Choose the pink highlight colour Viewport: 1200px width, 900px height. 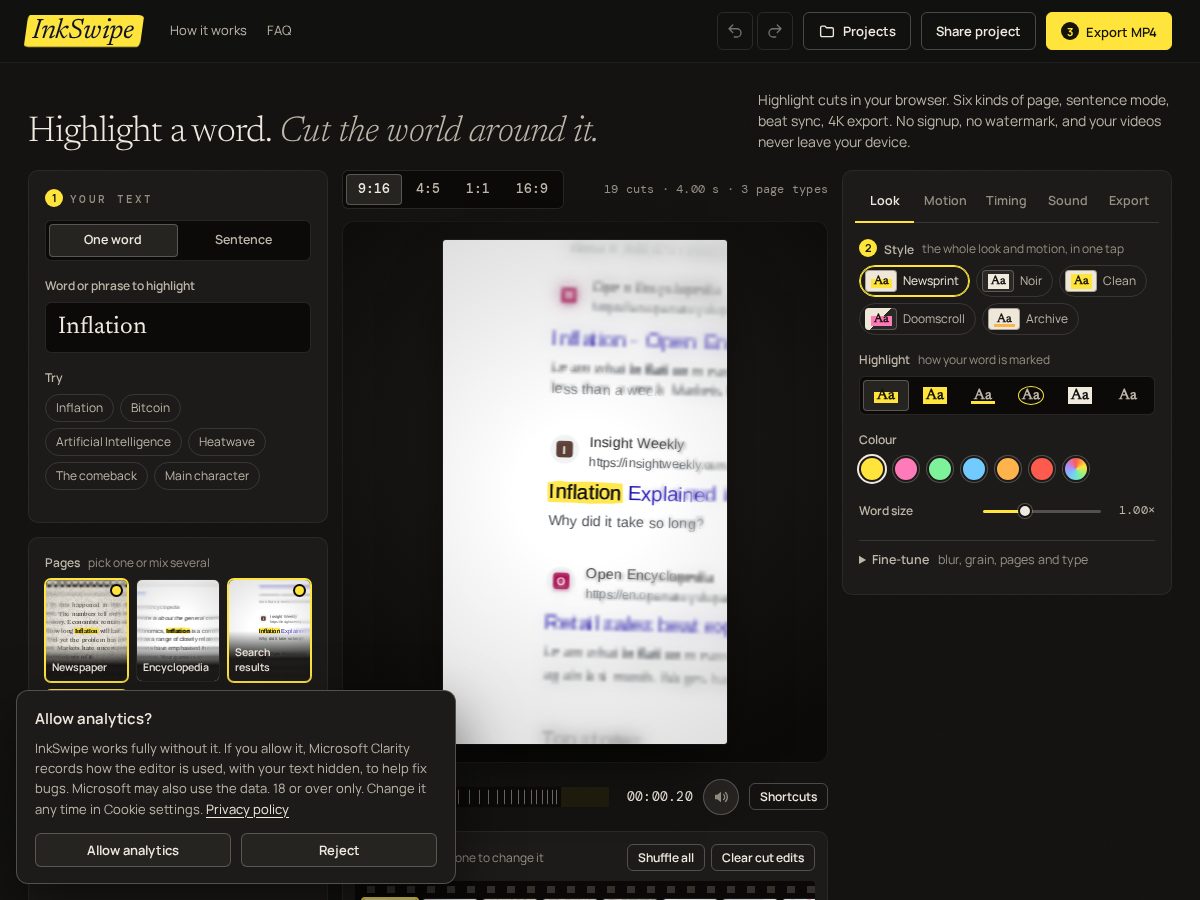tap(906, 469)
